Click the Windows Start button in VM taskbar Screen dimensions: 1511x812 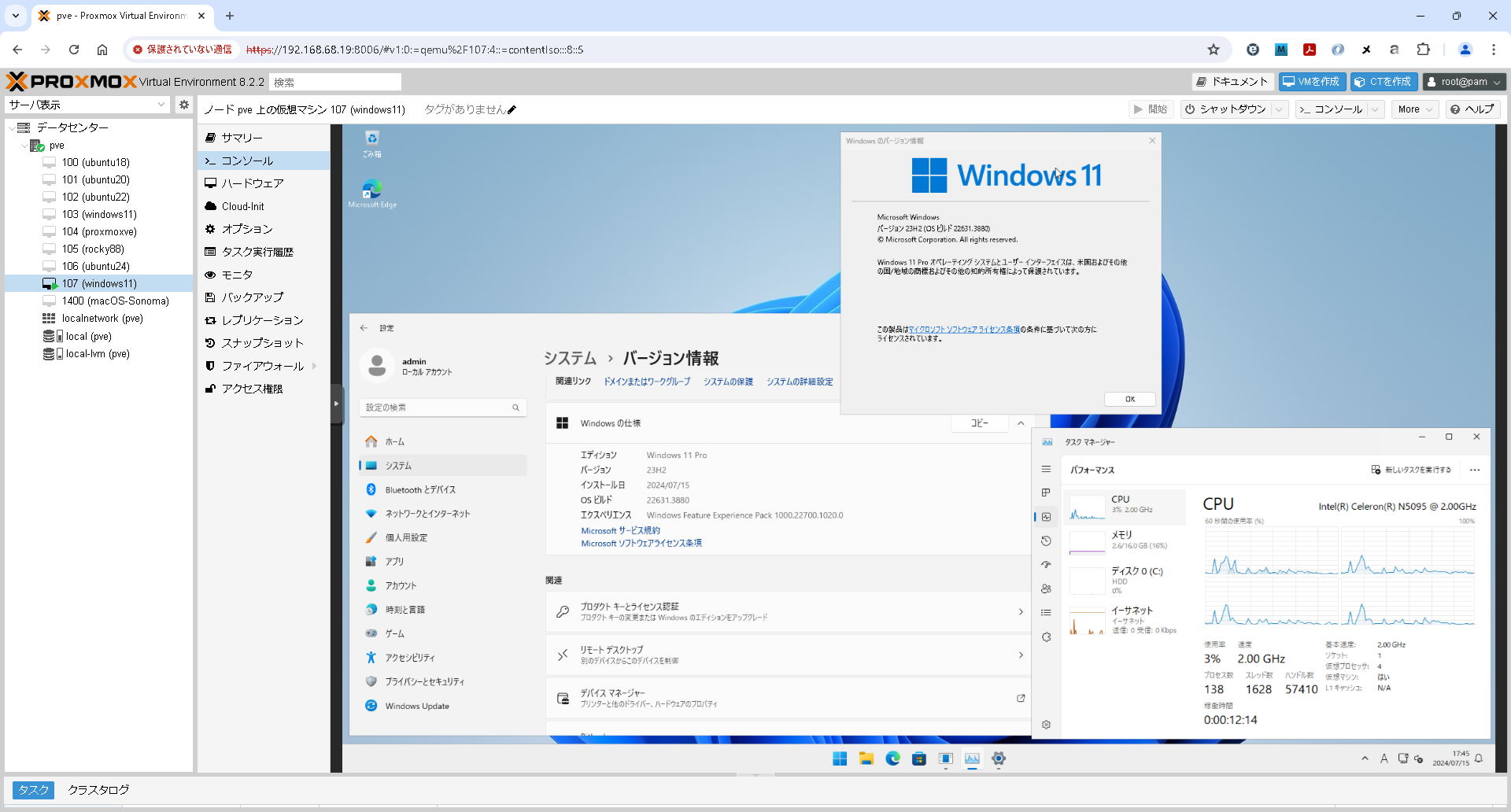[840, 758]
